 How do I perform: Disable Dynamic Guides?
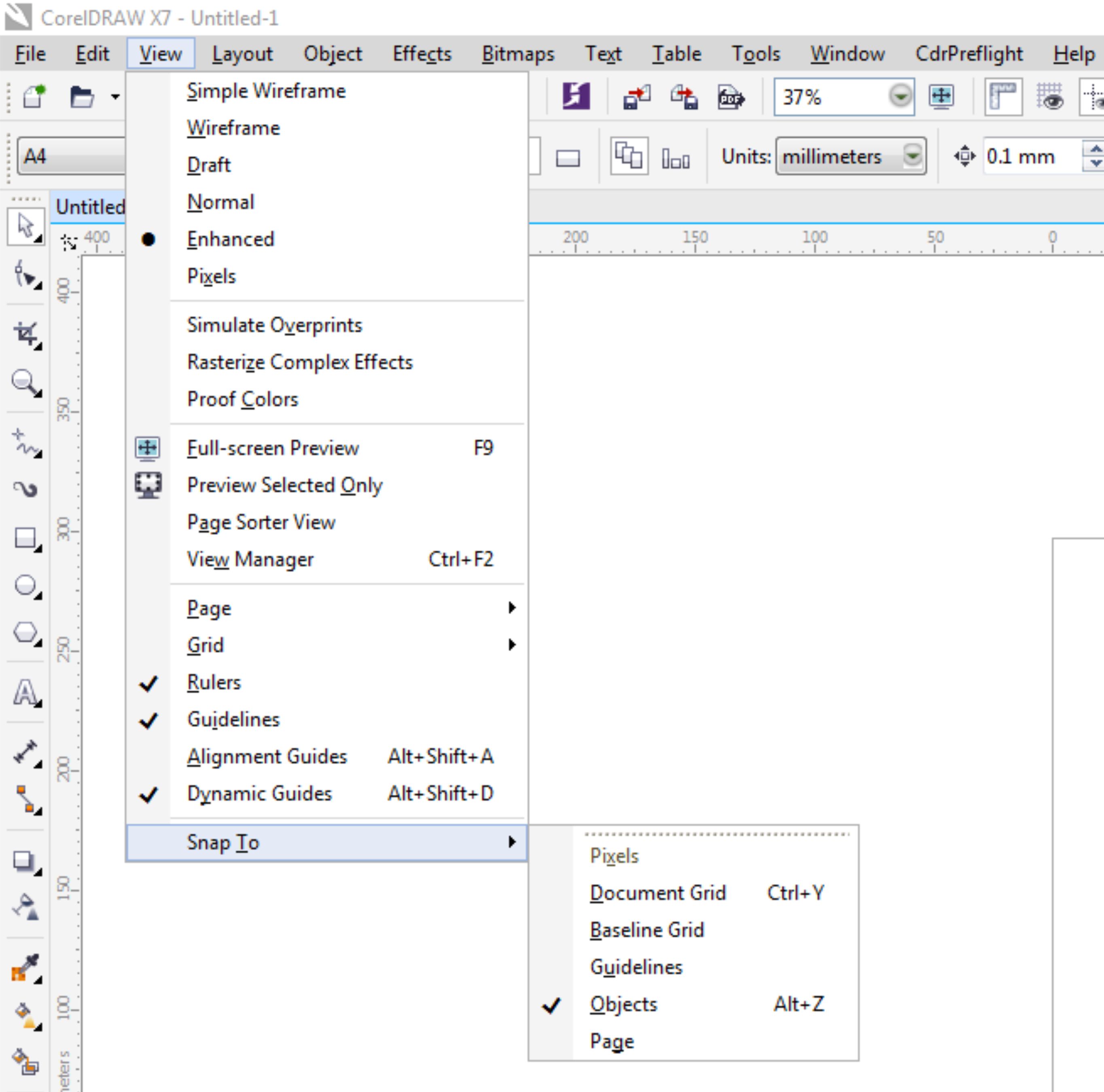326,794
